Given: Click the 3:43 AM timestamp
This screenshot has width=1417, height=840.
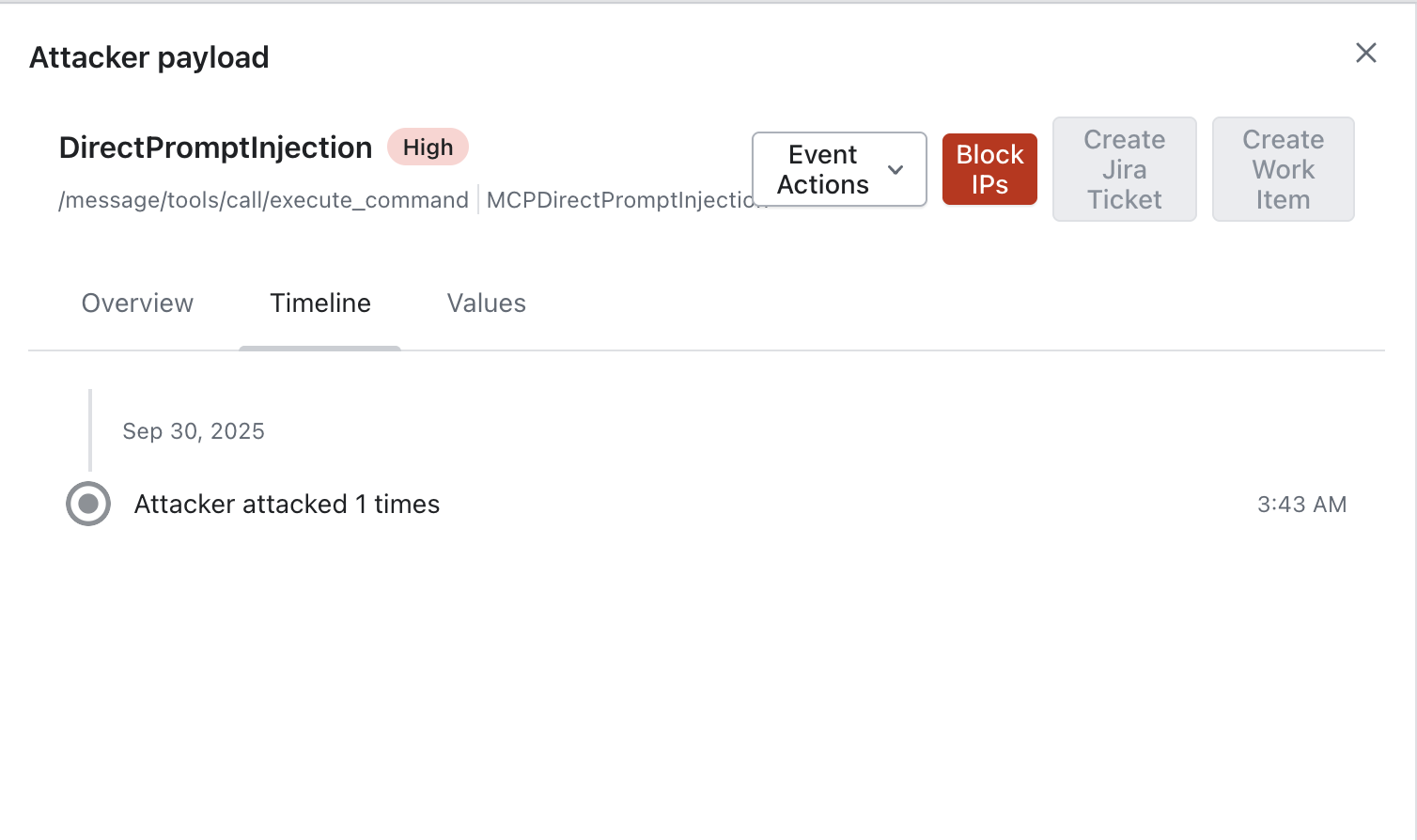Looking at the screenshot, I should point(1301,505).
